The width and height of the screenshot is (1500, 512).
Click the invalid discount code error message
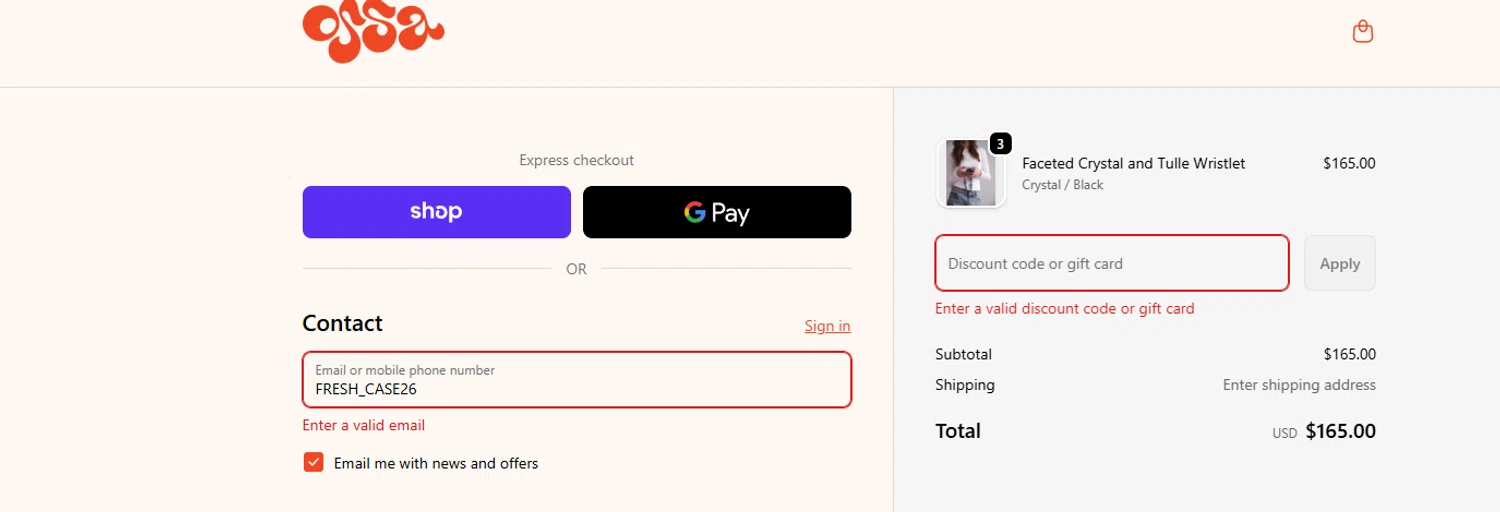(x=1064, y=308)
